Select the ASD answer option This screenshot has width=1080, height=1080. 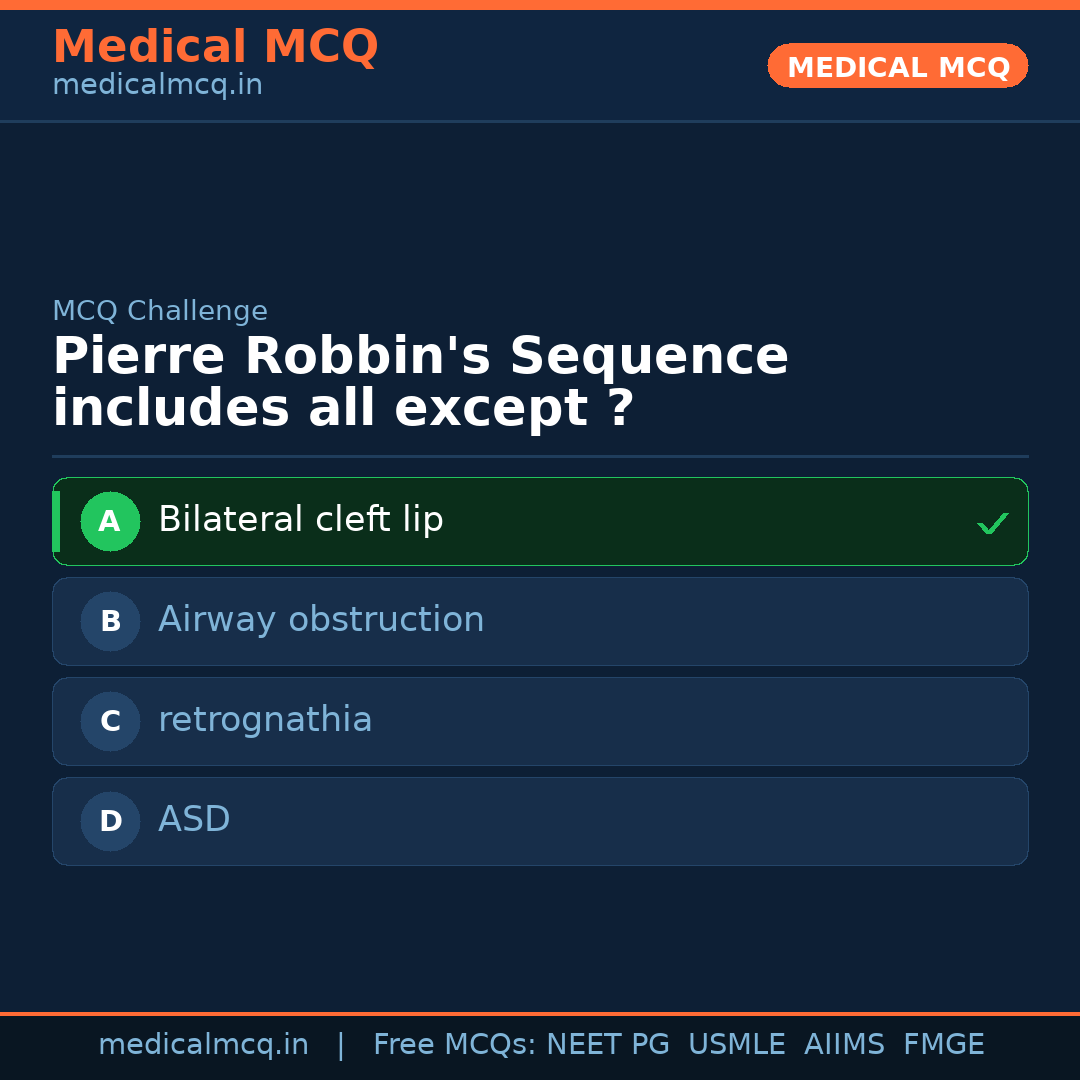pyautogui.click(x=194, y=820)
